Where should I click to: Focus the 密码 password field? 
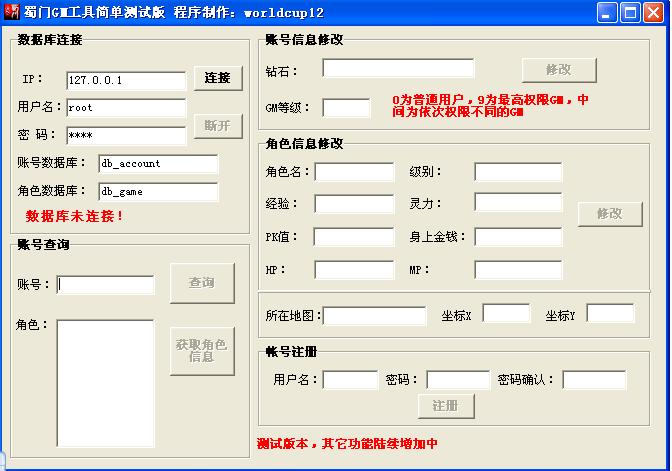126,135
